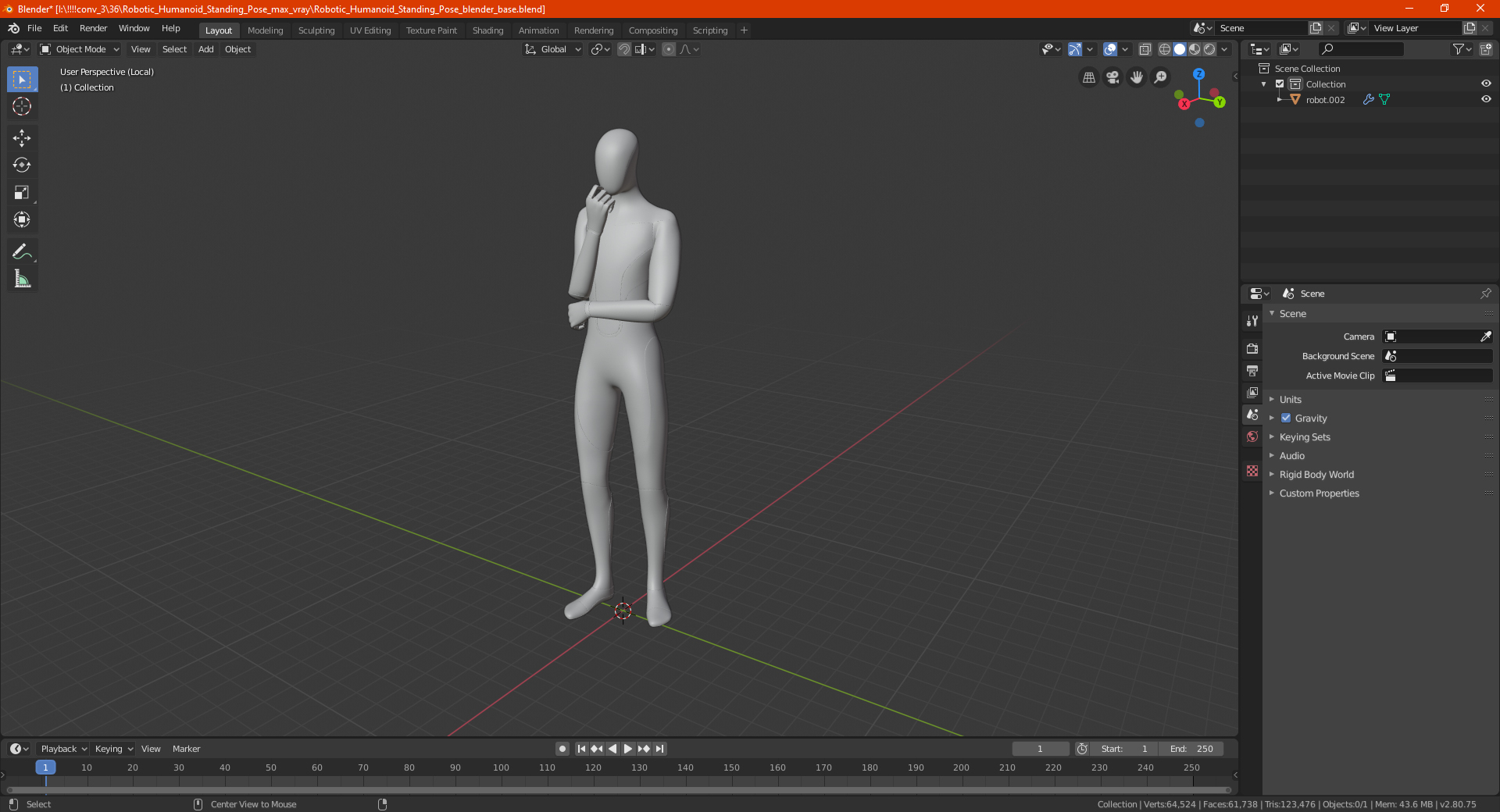Jump to timeline end frame
Screen dimensions: 1500x812
tap(659, 749)
